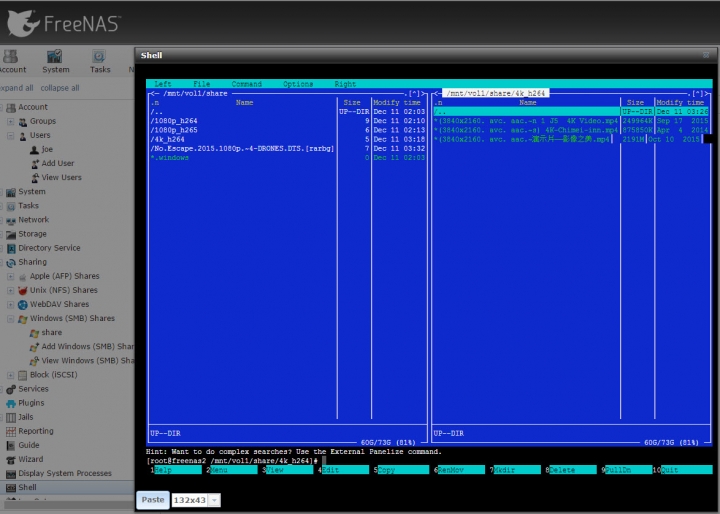Click the Plugins puzzle icon
The image size is (720, 514).
click(11, 404)
